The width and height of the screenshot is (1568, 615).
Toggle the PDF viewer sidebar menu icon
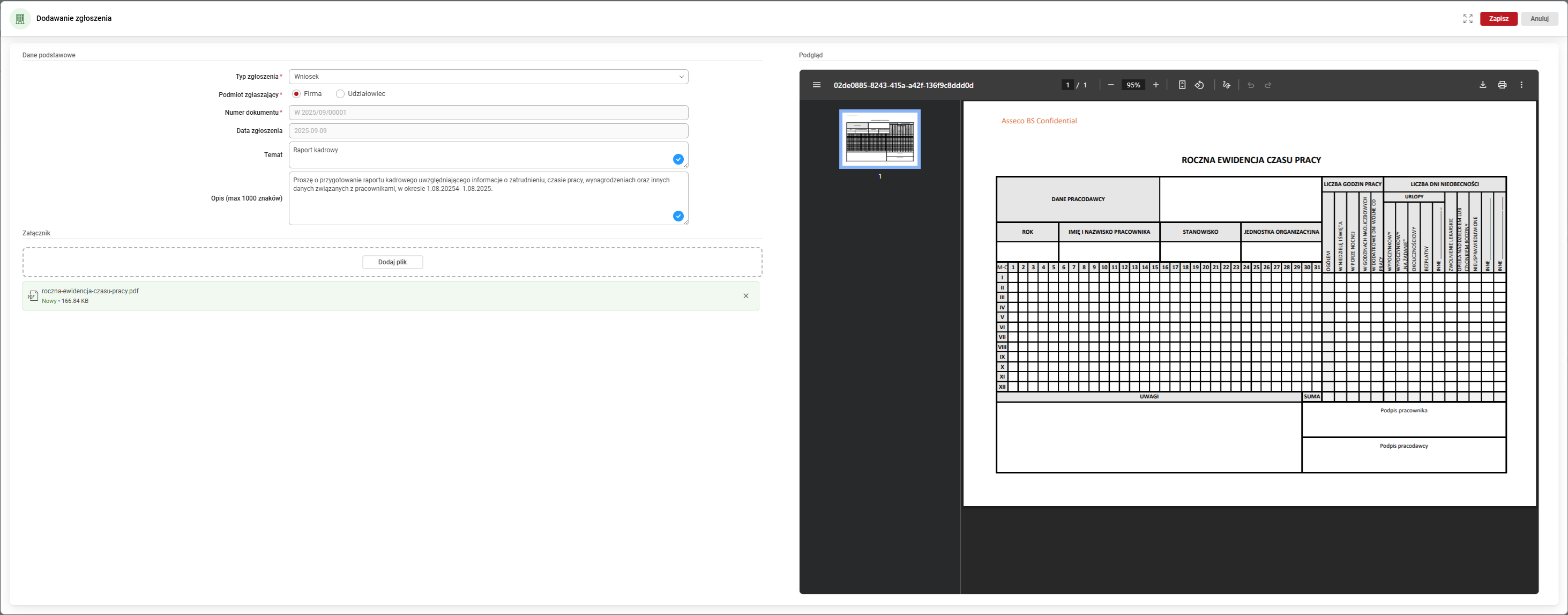[x=817, y=85]
